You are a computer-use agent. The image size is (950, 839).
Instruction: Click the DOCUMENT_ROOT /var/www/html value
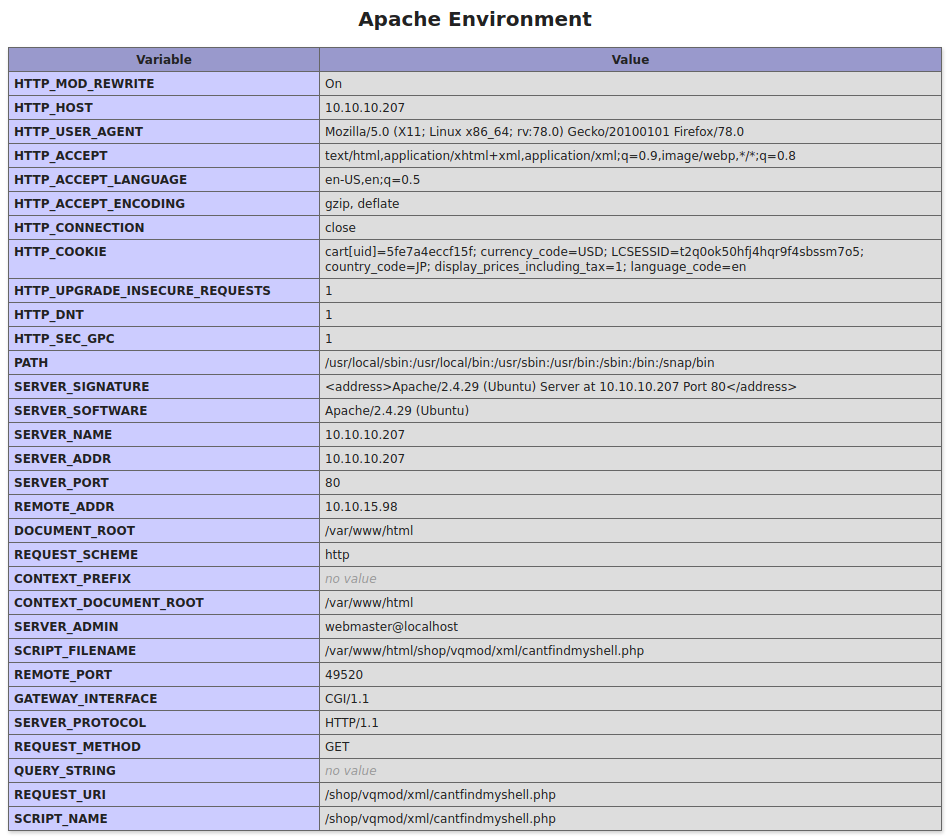369,531
